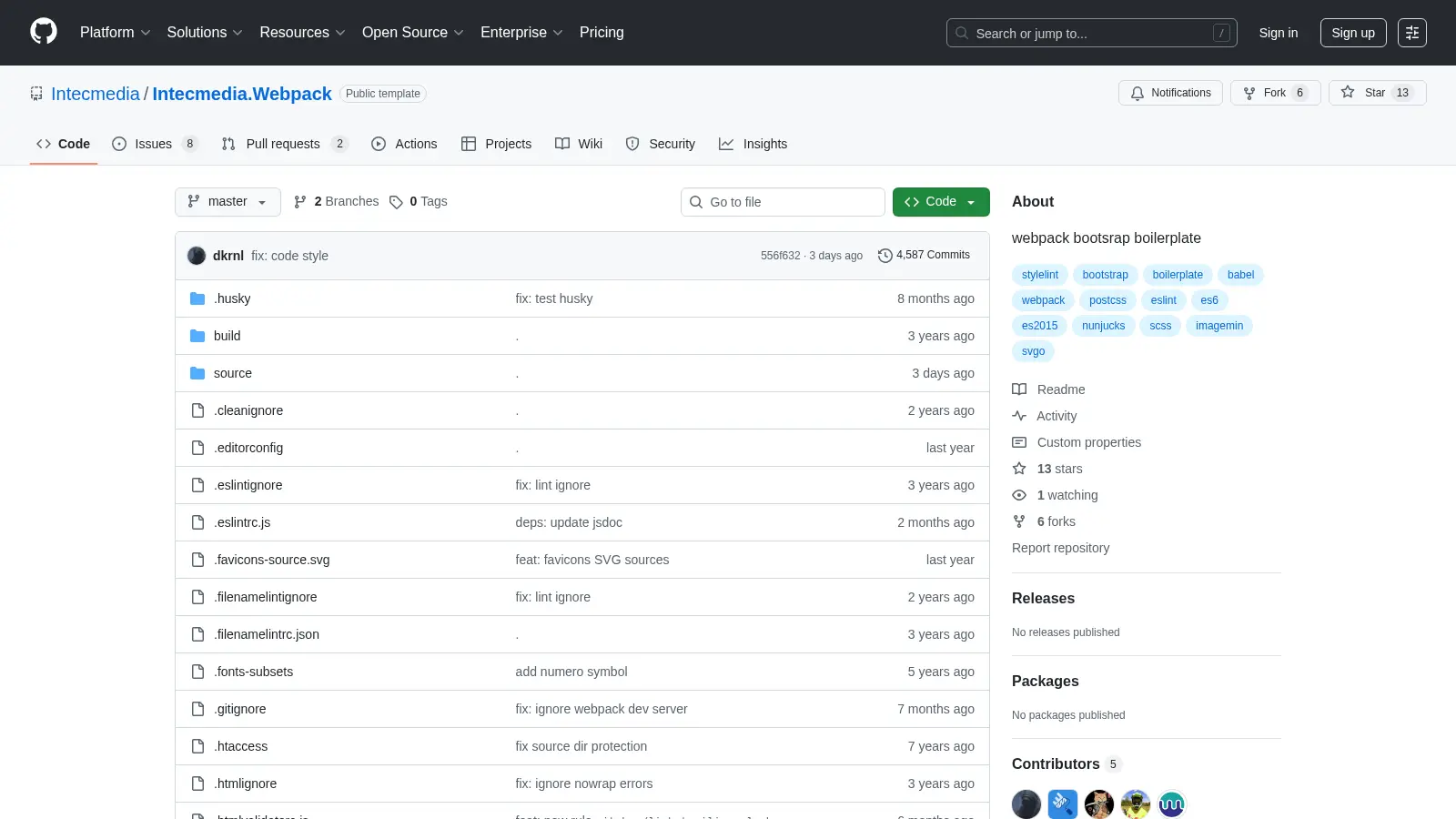Open the 4,587 Commits history
This screenshot has width=1456, height=819.
924,256
